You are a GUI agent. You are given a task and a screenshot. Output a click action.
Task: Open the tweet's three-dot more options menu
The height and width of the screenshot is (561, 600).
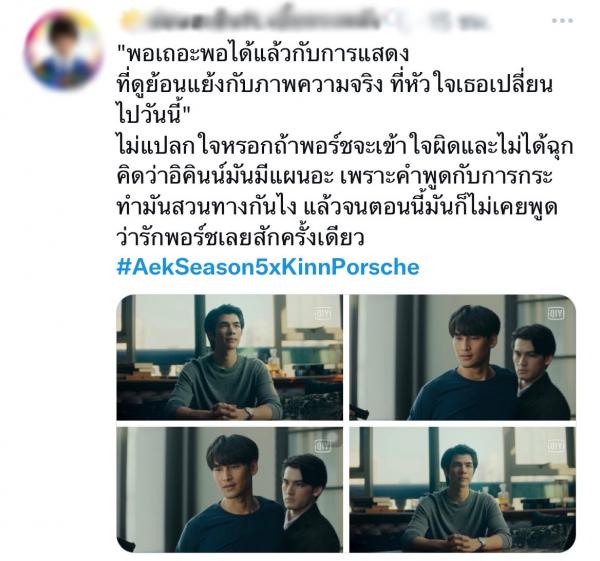[x=562, y=21]
